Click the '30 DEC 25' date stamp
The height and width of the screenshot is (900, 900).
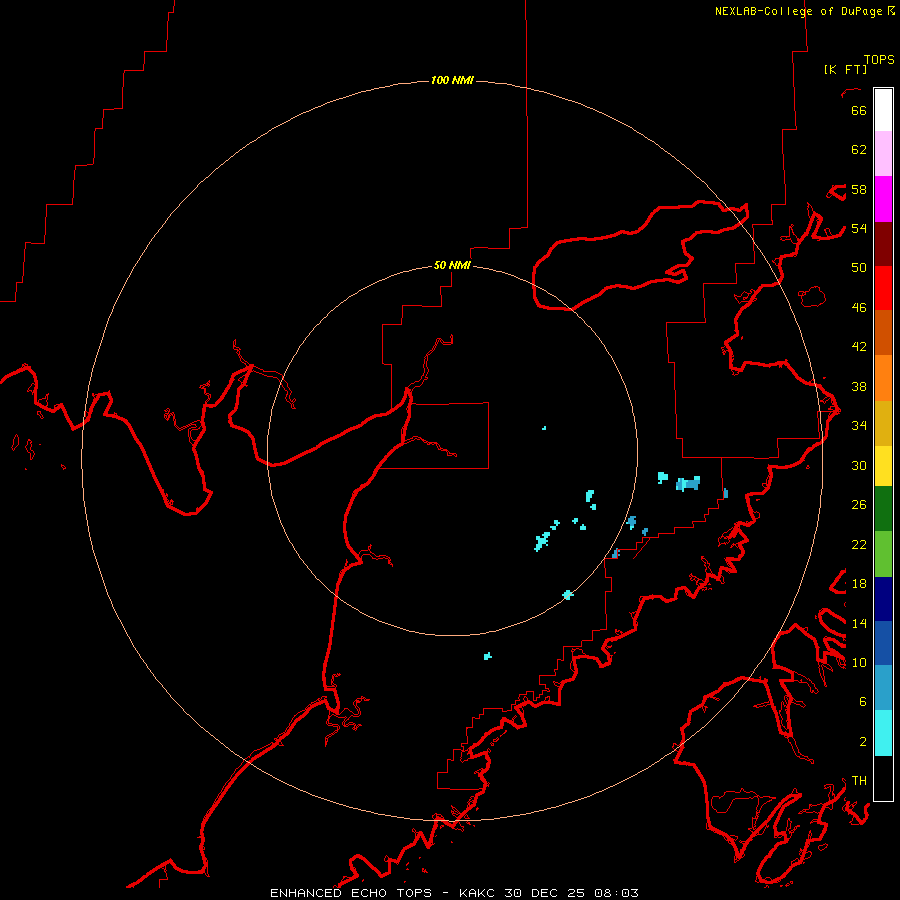pos(544,893)
